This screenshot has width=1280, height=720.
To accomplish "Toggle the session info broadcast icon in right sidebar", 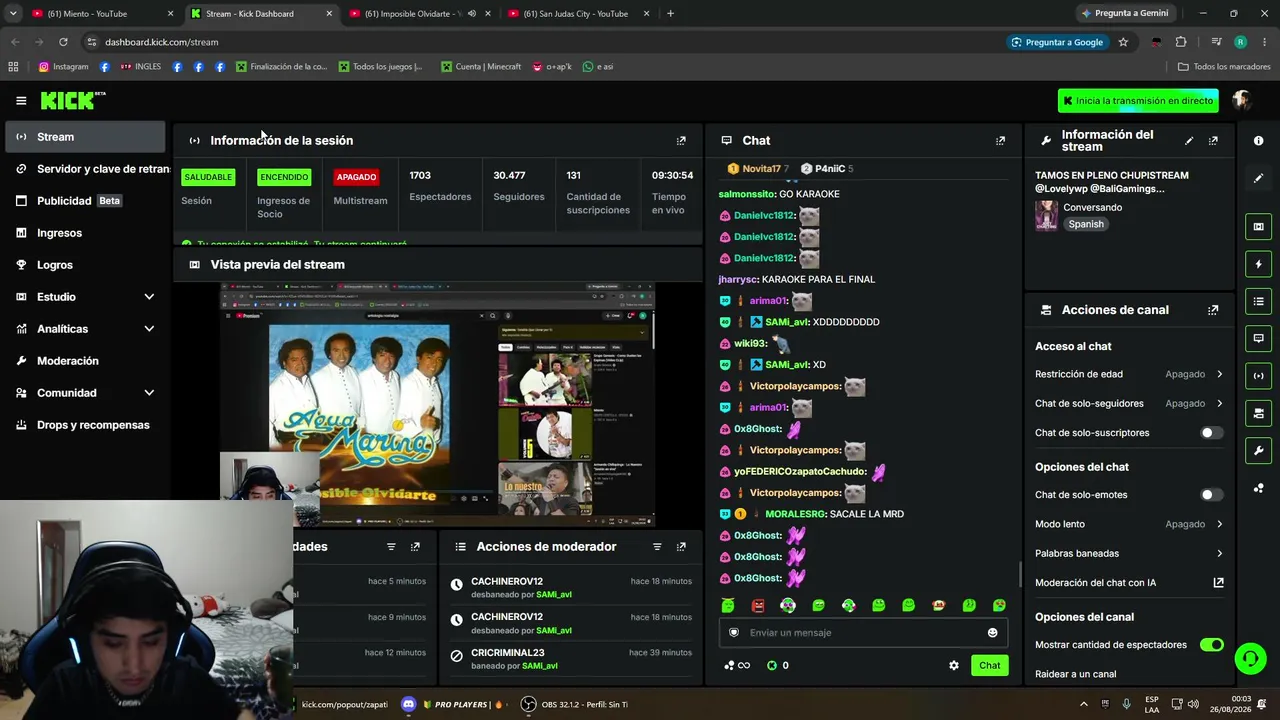I will (x=1258, y=376).
